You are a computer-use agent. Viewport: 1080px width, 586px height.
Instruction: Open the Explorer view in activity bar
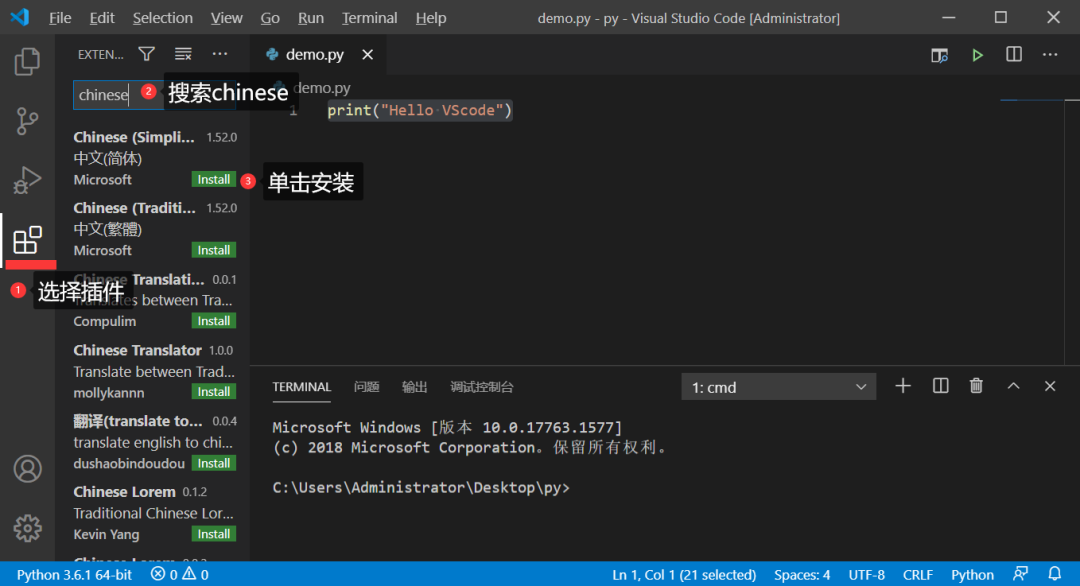[27, 61]
